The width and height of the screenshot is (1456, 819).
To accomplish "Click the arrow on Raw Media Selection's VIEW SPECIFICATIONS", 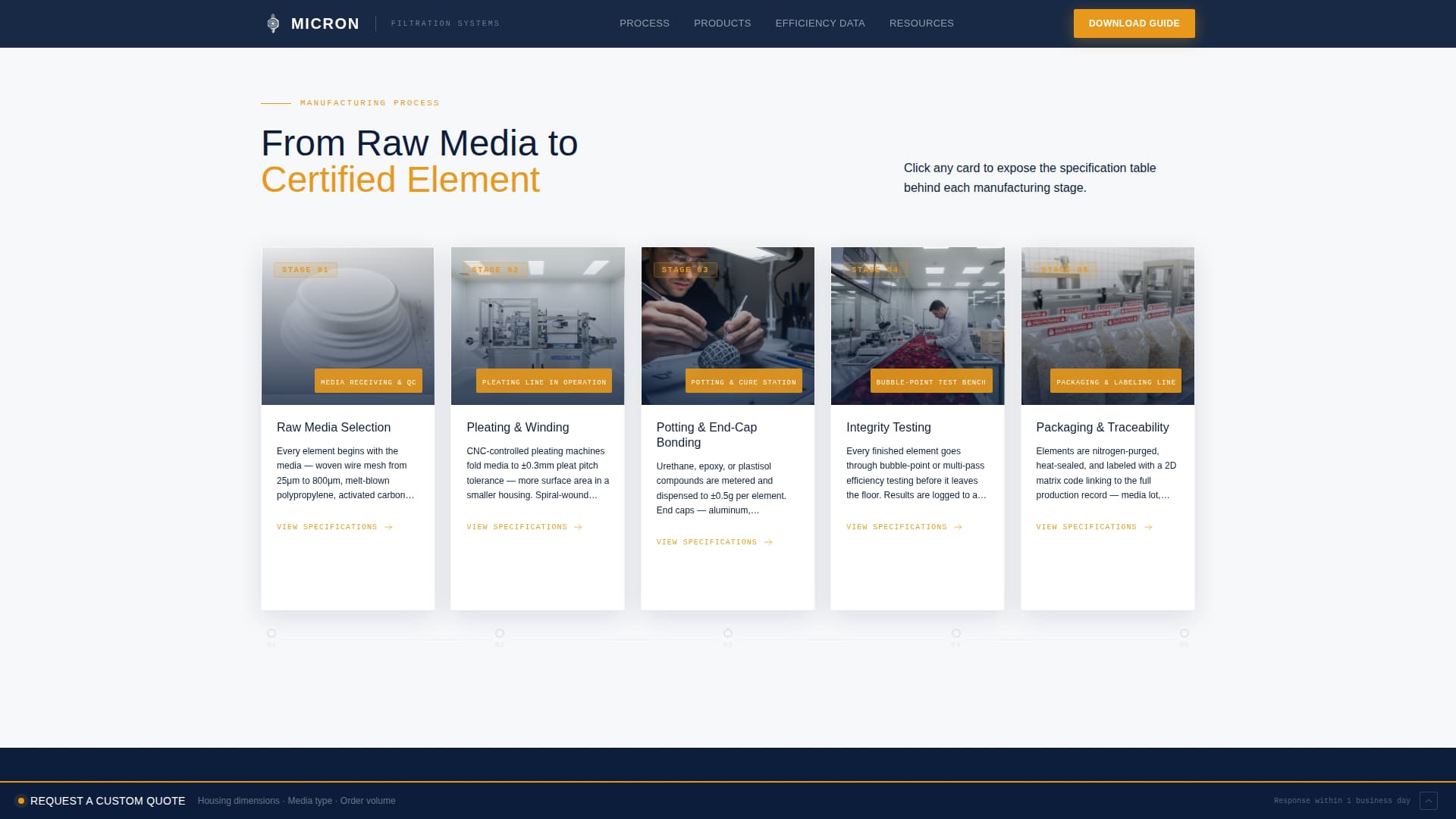I will coord(388,527).
